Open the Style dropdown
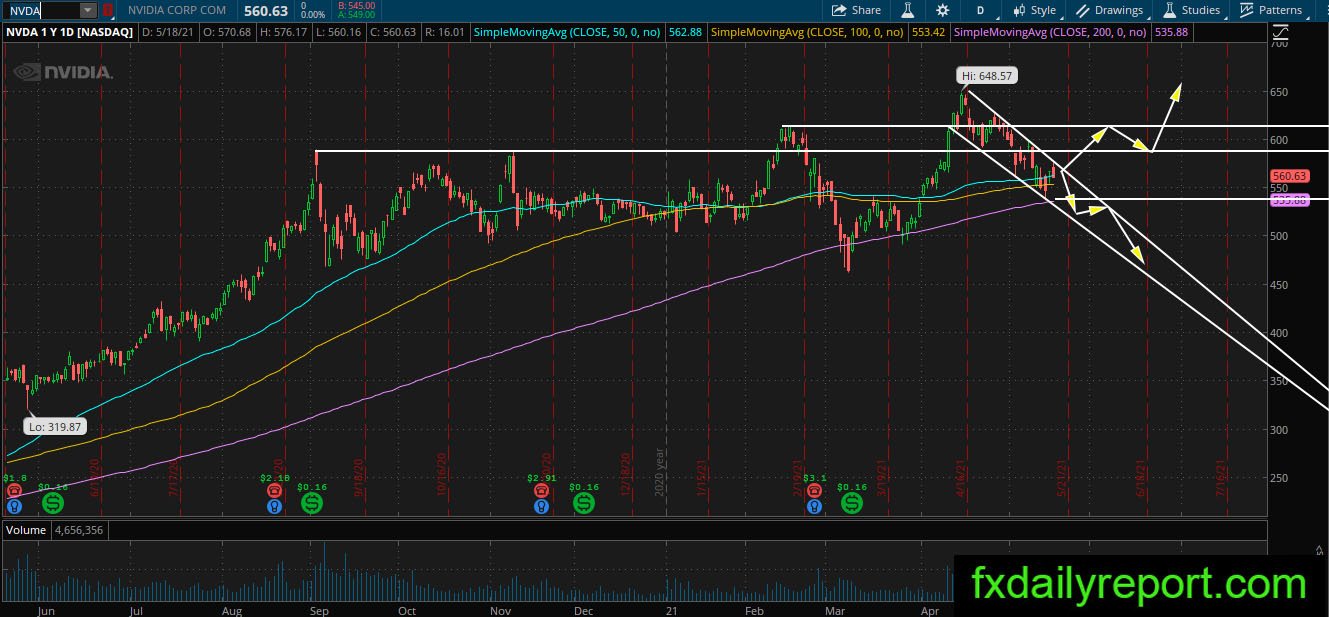The width and height of the screenshot is (1329, 617). tap(1035, 10)
